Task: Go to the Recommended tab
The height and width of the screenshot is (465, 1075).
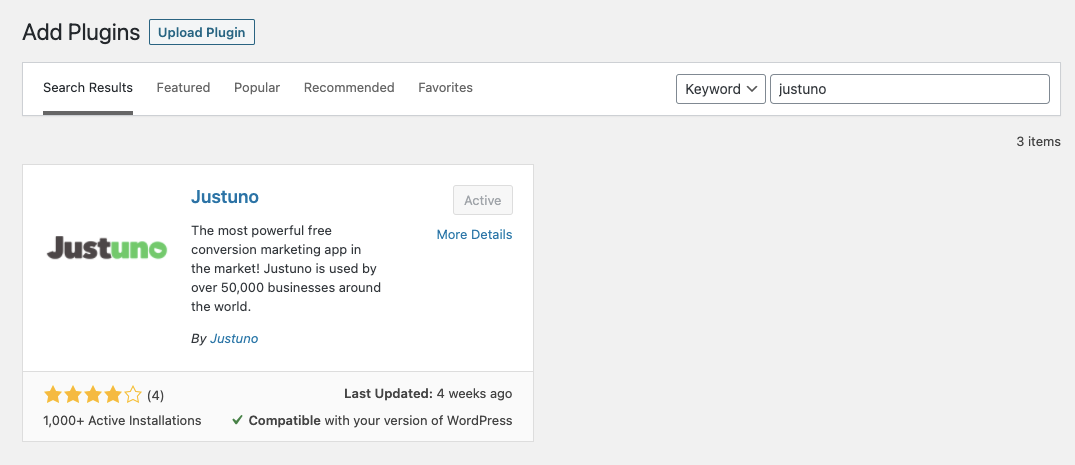Action: pos(349,88)
